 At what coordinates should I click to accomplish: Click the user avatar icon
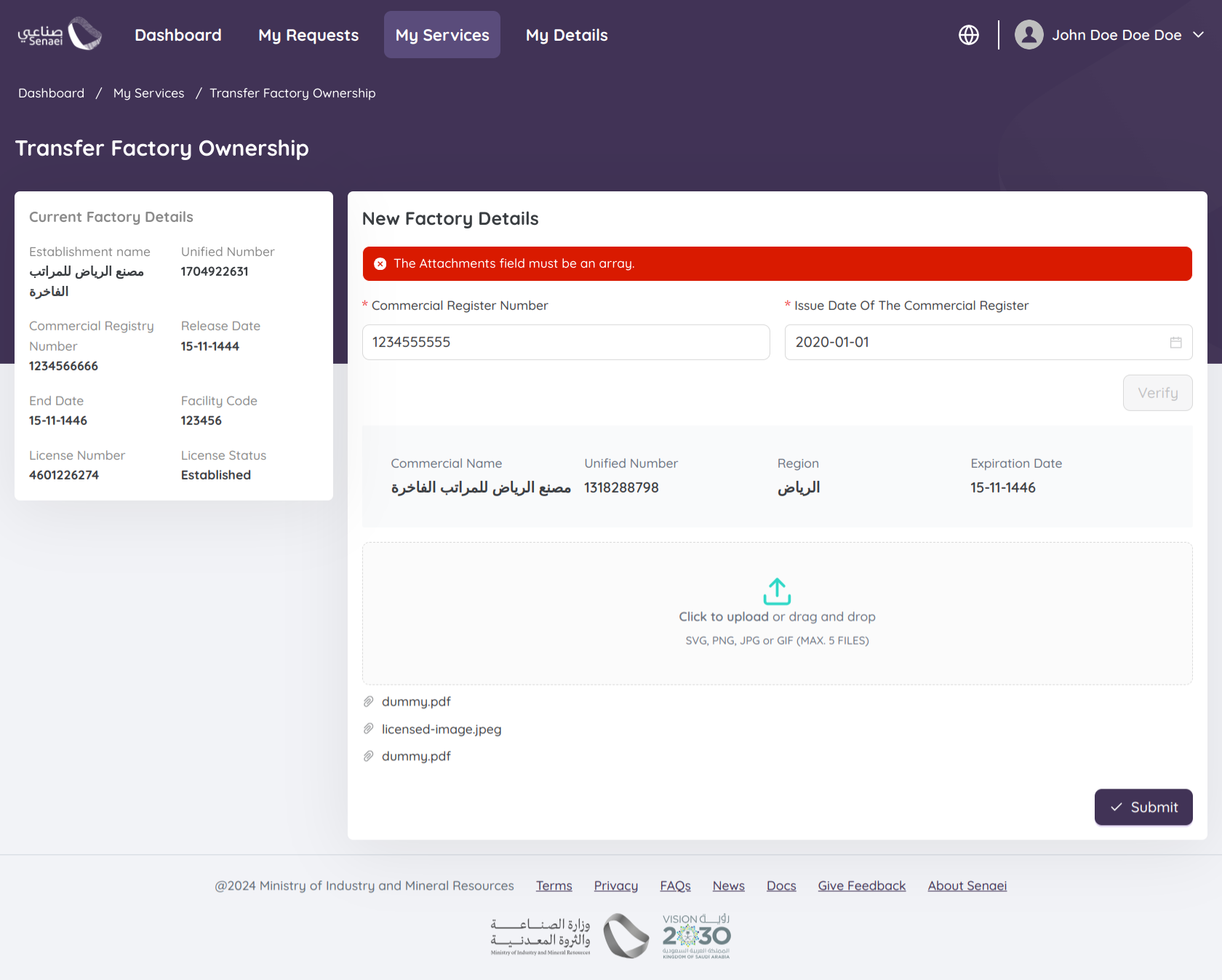pos(1029,35)
